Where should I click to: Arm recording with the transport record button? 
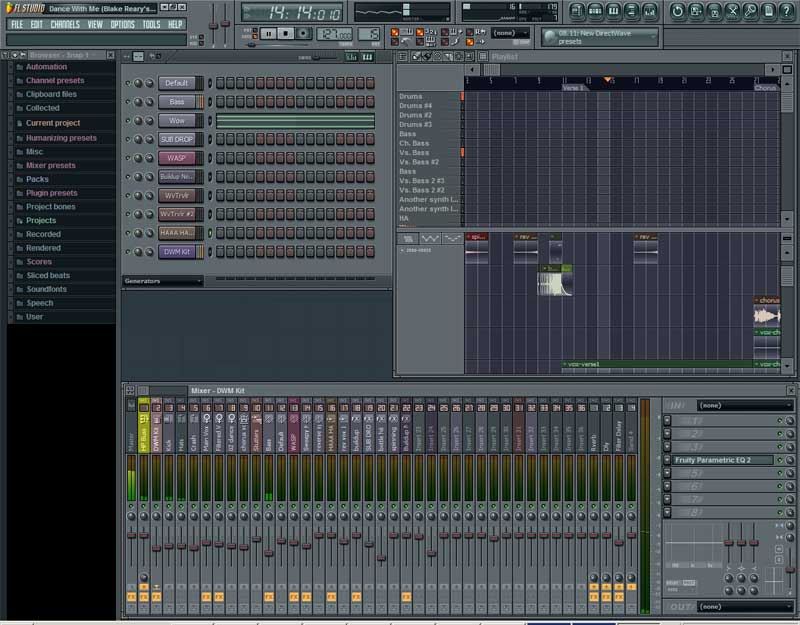click(303, 34)
